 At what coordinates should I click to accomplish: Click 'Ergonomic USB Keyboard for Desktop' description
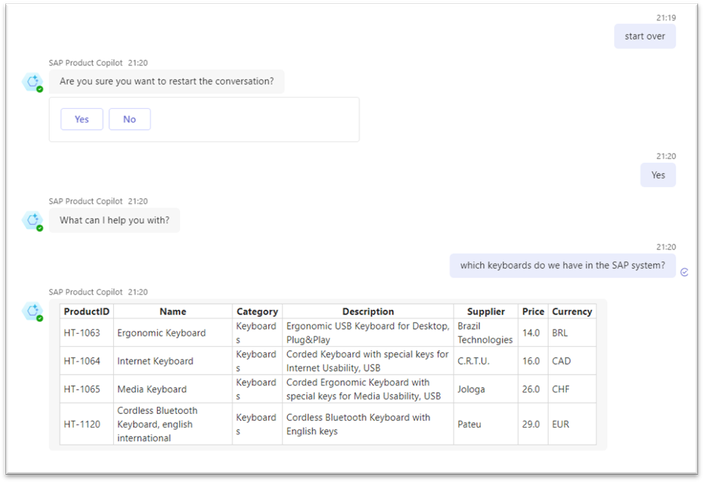pyautogui.click(x=368, y=333)
